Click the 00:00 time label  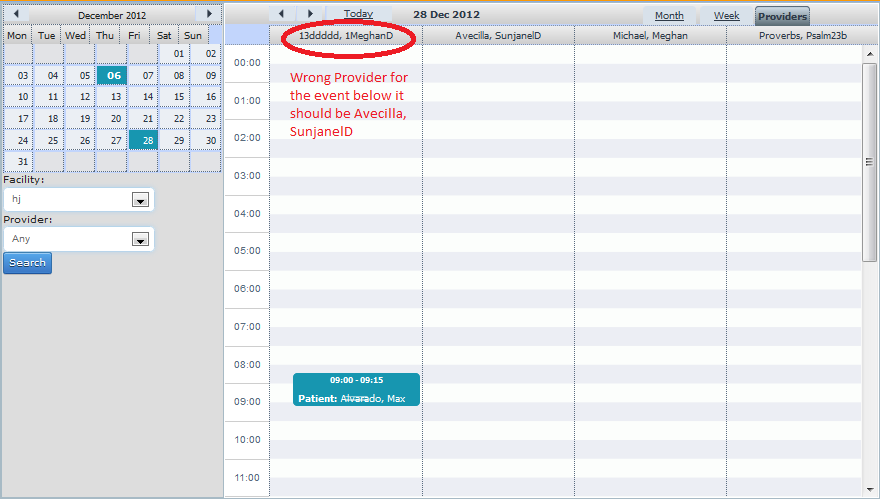click(247, 63)
